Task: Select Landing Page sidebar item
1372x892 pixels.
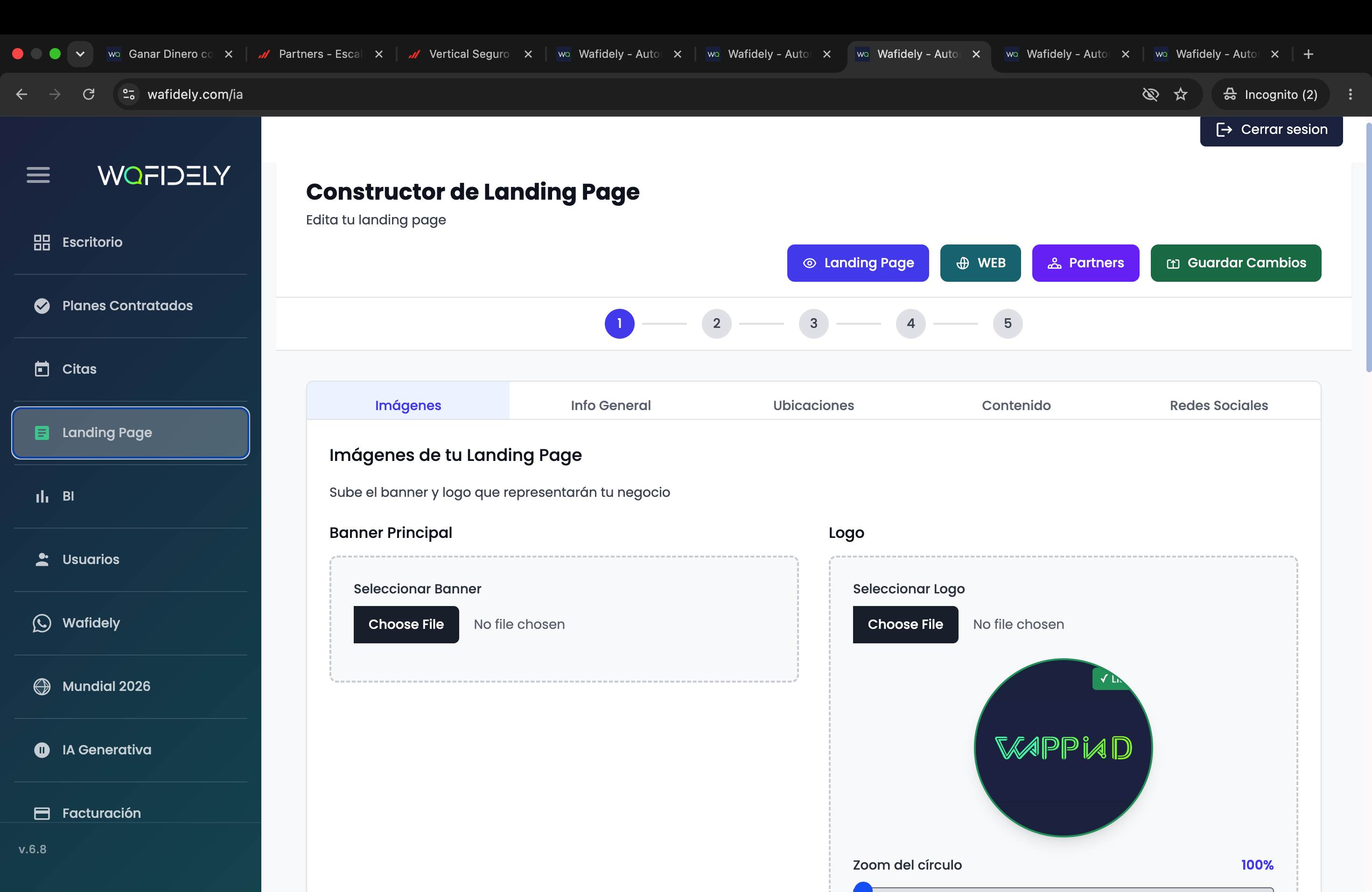Action: (x=130, y=433)
